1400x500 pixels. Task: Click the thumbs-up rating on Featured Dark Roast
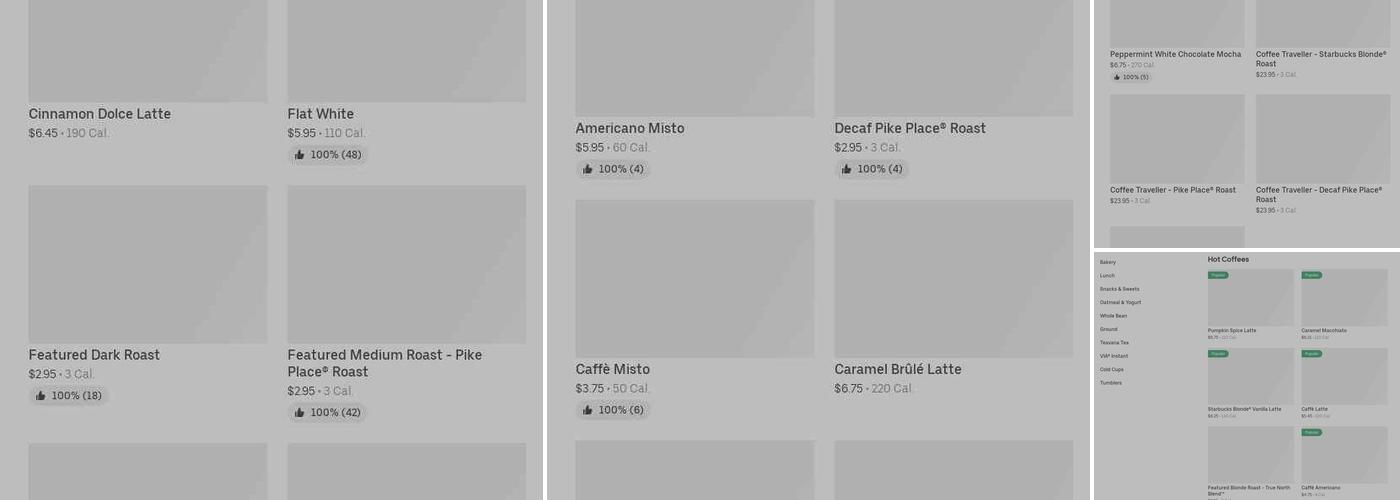[41, 396]
